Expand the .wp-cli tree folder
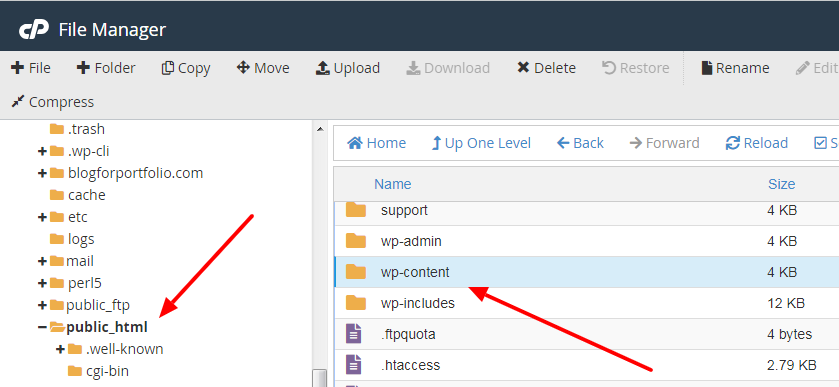839x387 pixels. coord(42,151)
